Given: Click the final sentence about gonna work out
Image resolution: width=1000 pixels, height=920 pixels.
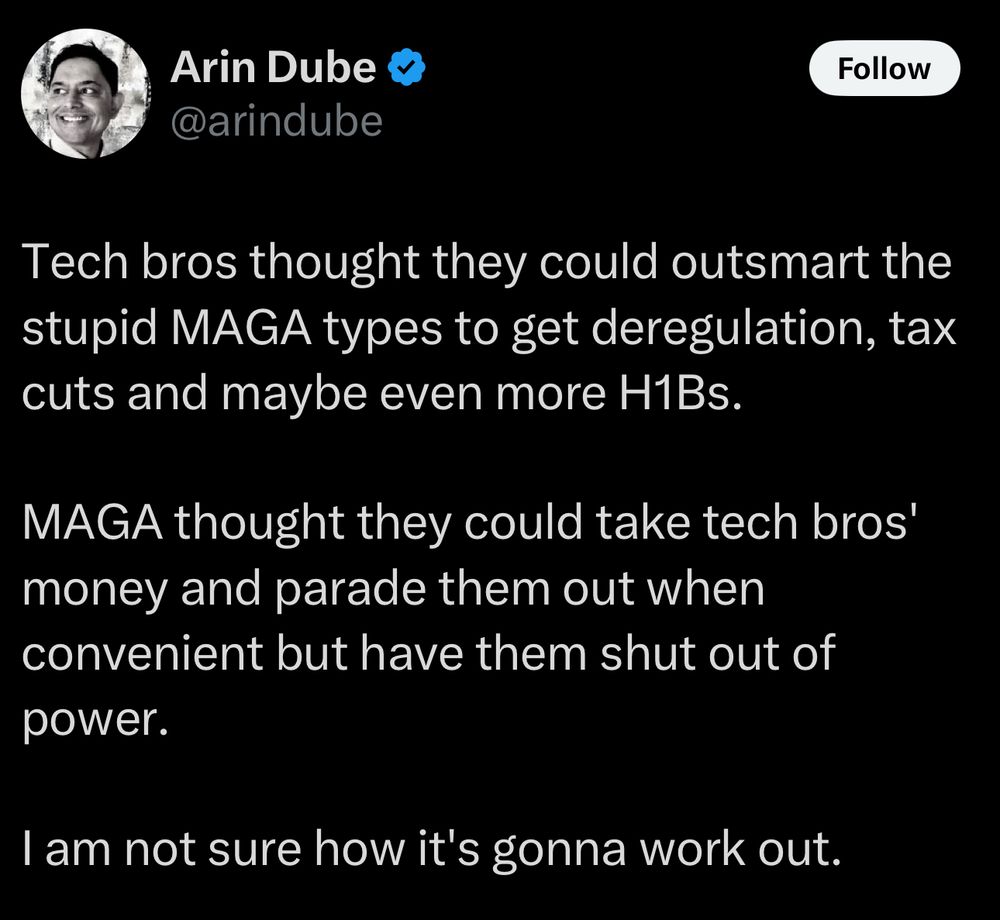Looking at the screenshot, I should point(431,849).
